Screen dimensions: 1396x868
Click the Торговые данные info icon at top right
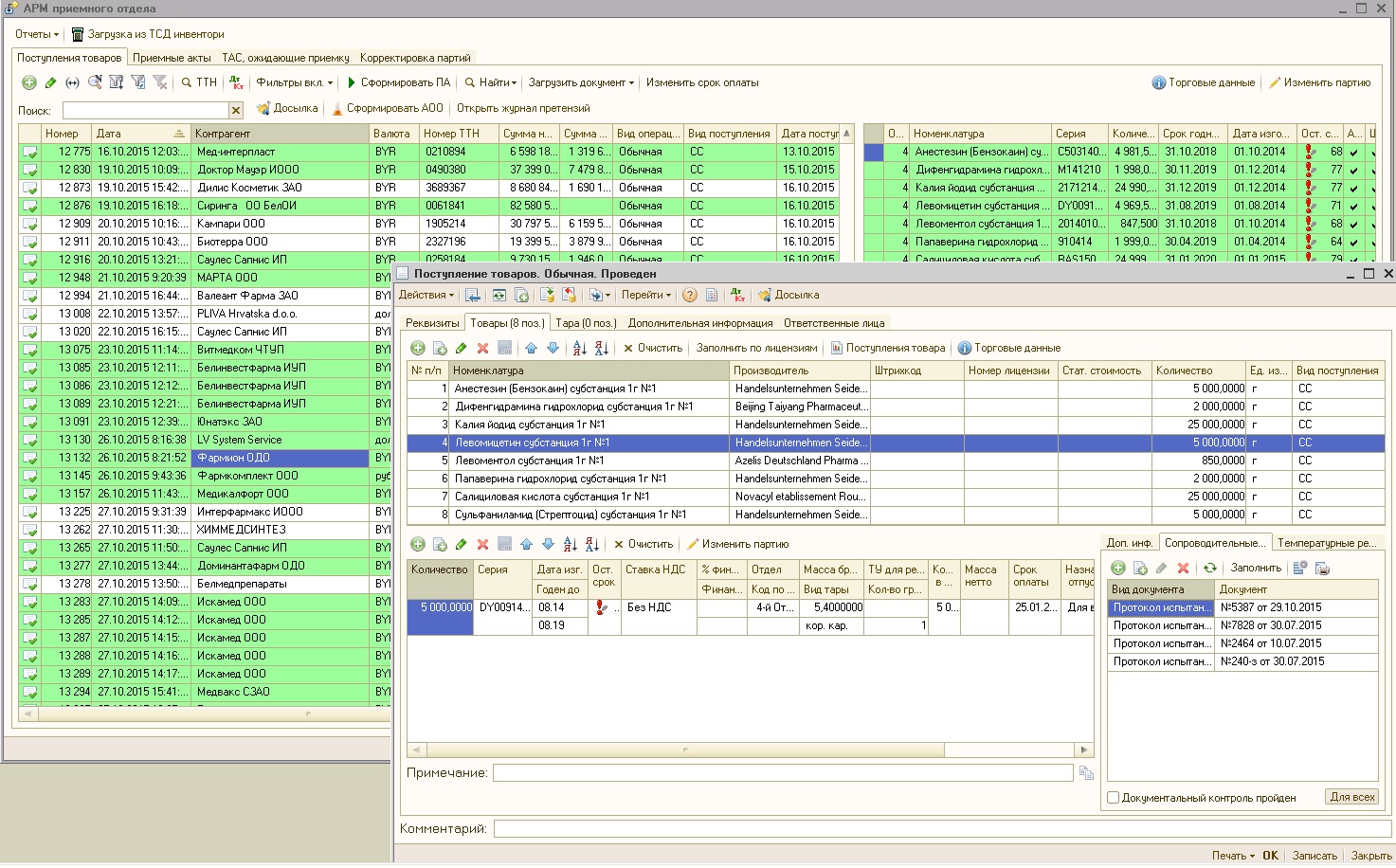[1158, 82]
